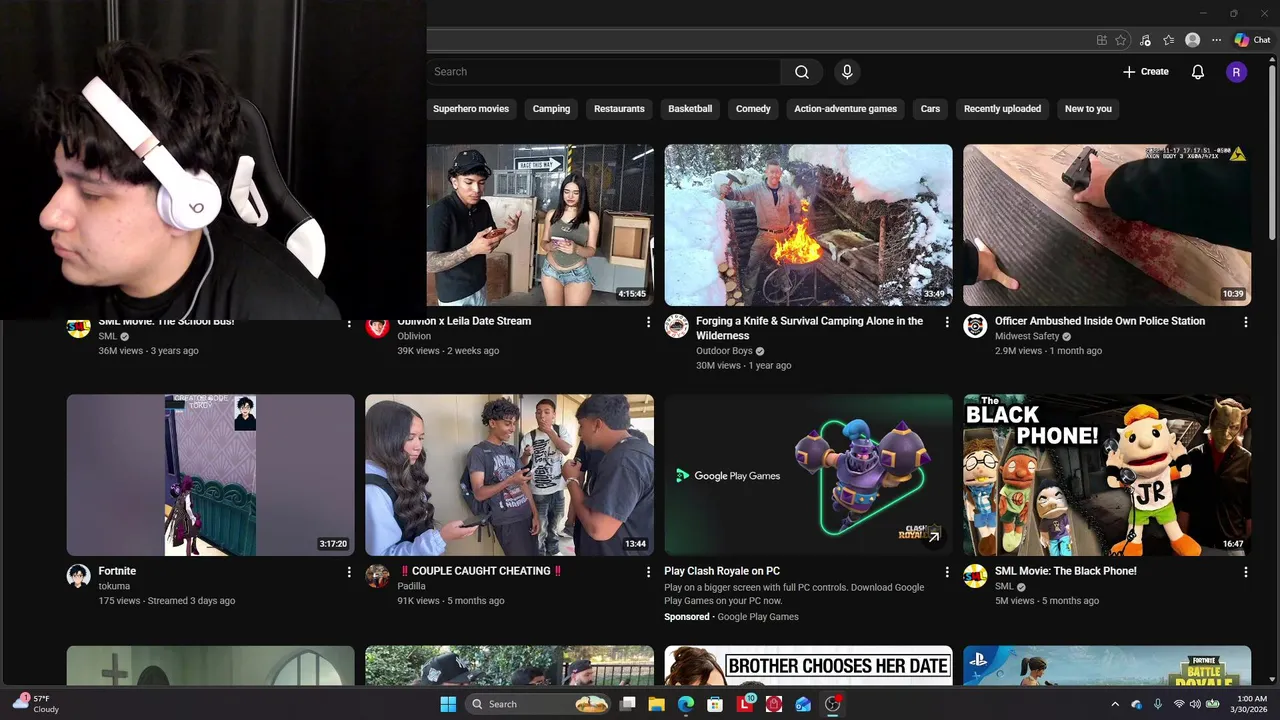Select the Cars filter chip
Image resolution: width=1280 pixels, height=720 pixels.
point(931,109)
